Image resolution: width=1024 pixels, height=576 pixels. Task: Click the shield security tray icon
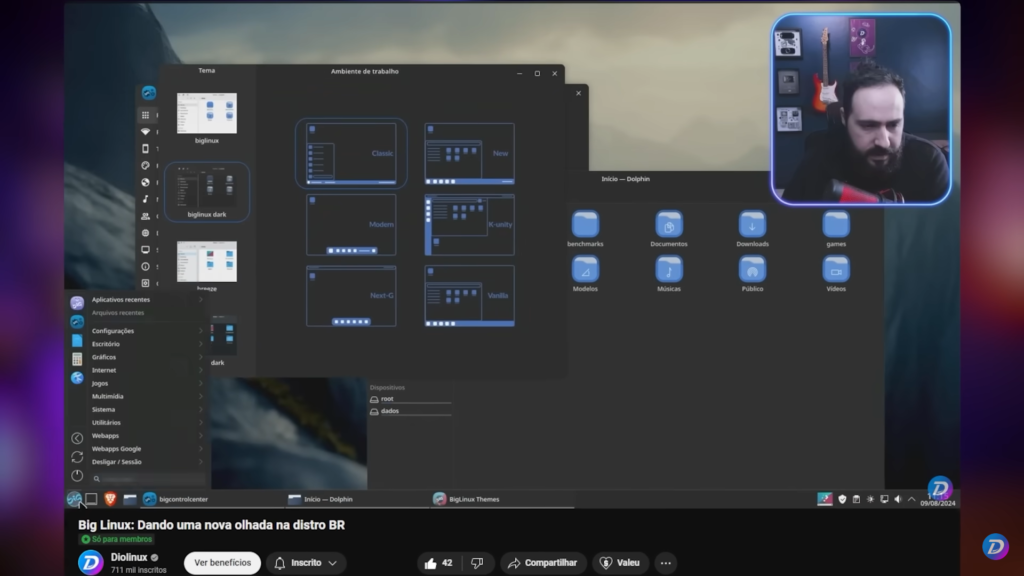pos(842,500)
